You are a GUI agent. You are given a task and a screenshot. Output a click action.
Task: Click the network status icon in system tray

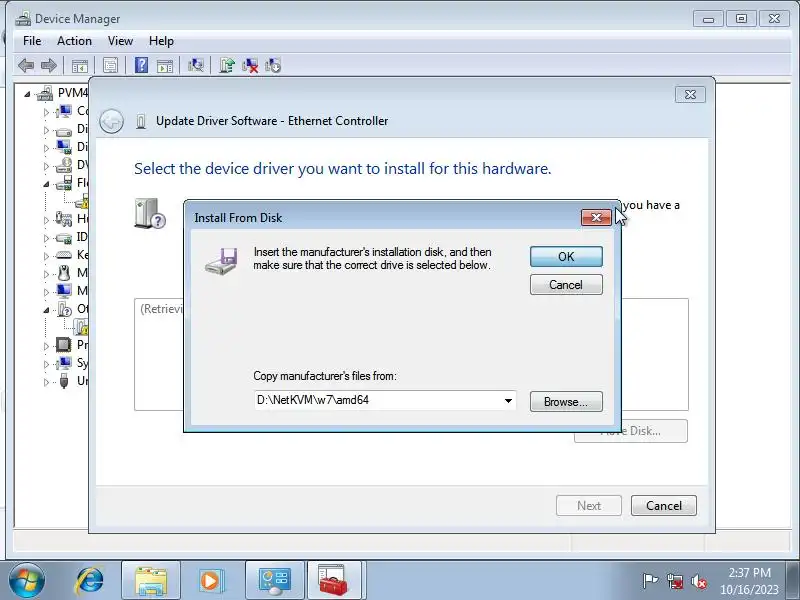[674, 581]
